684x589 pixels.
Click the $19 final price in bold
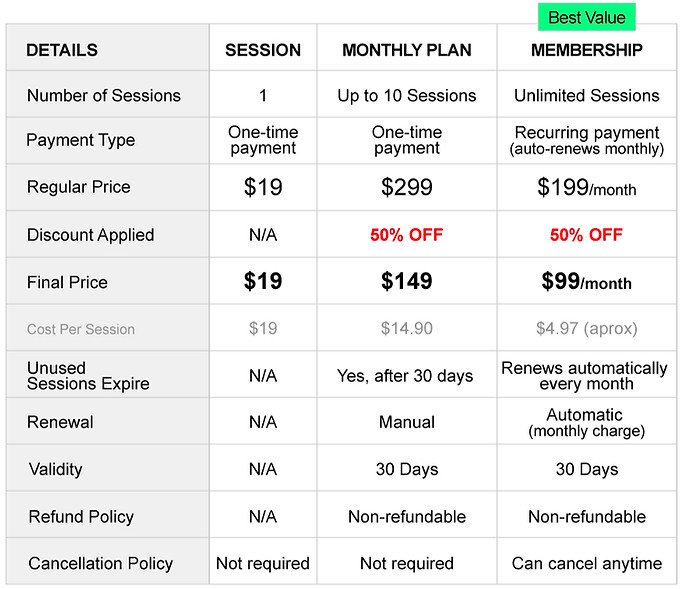click(x=263, y=281)
